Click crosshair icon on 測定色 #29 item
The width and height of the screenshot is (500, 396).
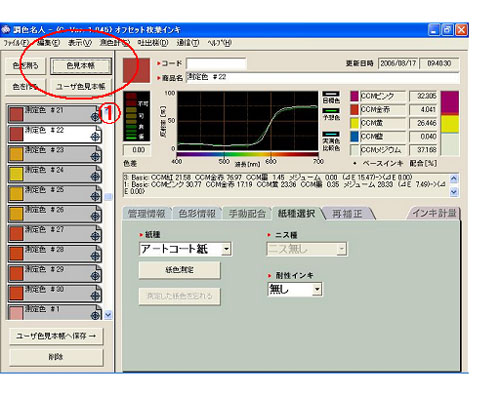[95, 276]
